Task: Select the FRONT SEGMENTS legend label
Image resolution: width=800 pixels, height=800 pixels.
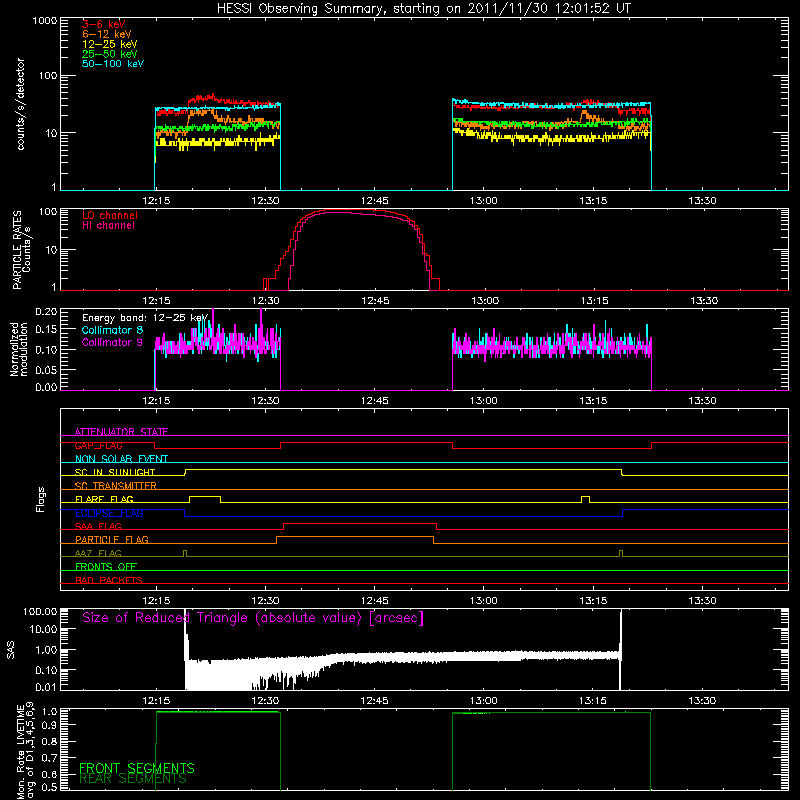Action: tap(137, 768)
